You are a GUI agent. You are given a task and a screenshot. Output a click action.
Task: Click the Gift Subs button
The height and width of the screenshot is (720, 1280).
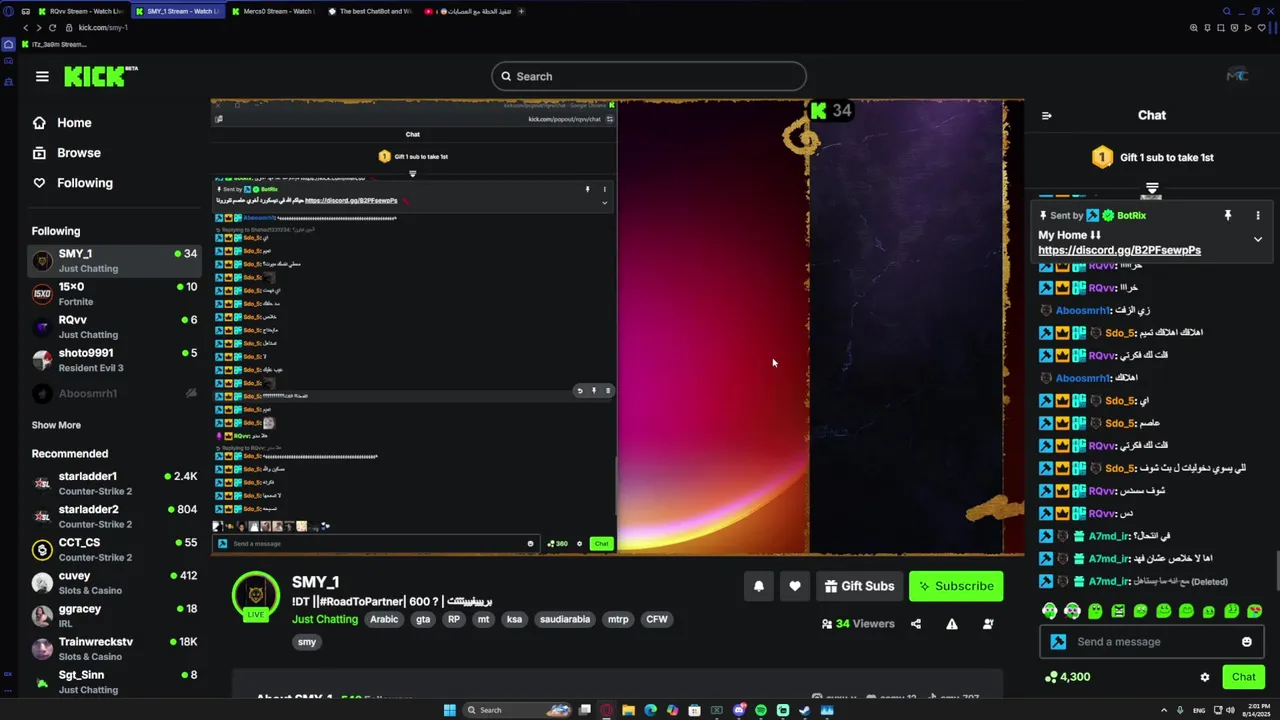[x=859, y=586]
